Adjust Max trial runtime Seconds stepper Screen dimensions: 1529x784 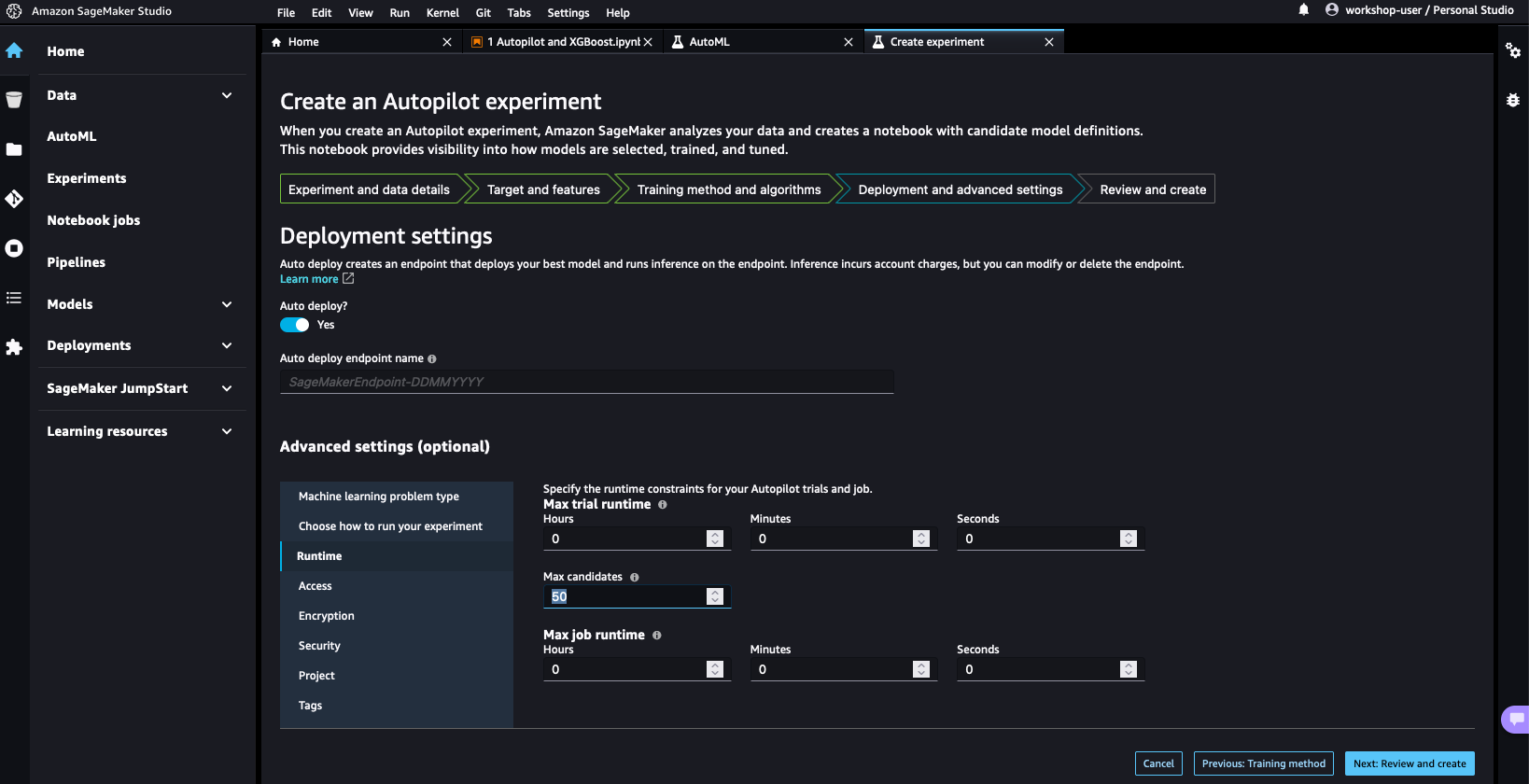coord(1129,539)
